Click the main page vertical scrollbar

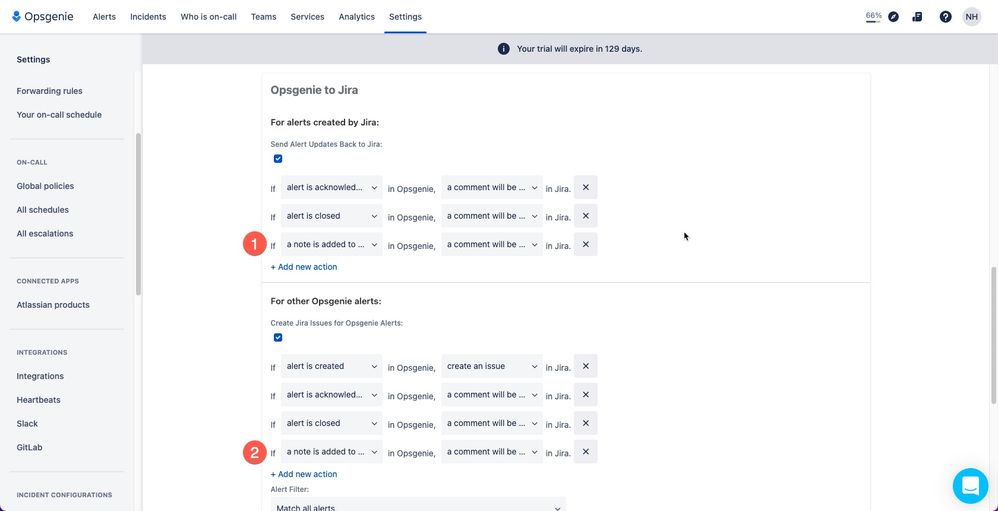994,335
